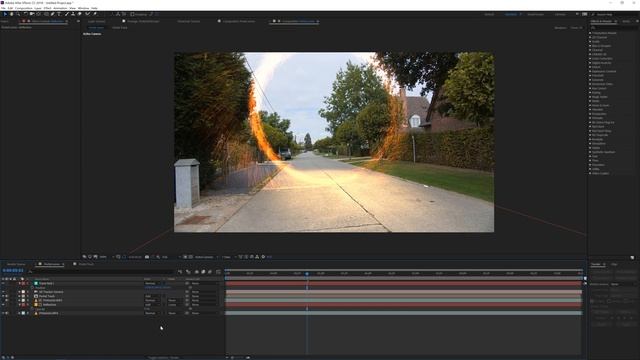Select the Zoom magnifier tool
The height and width of the screenshot is (360, 640).
pyautogui.click(x=18, y=14)
